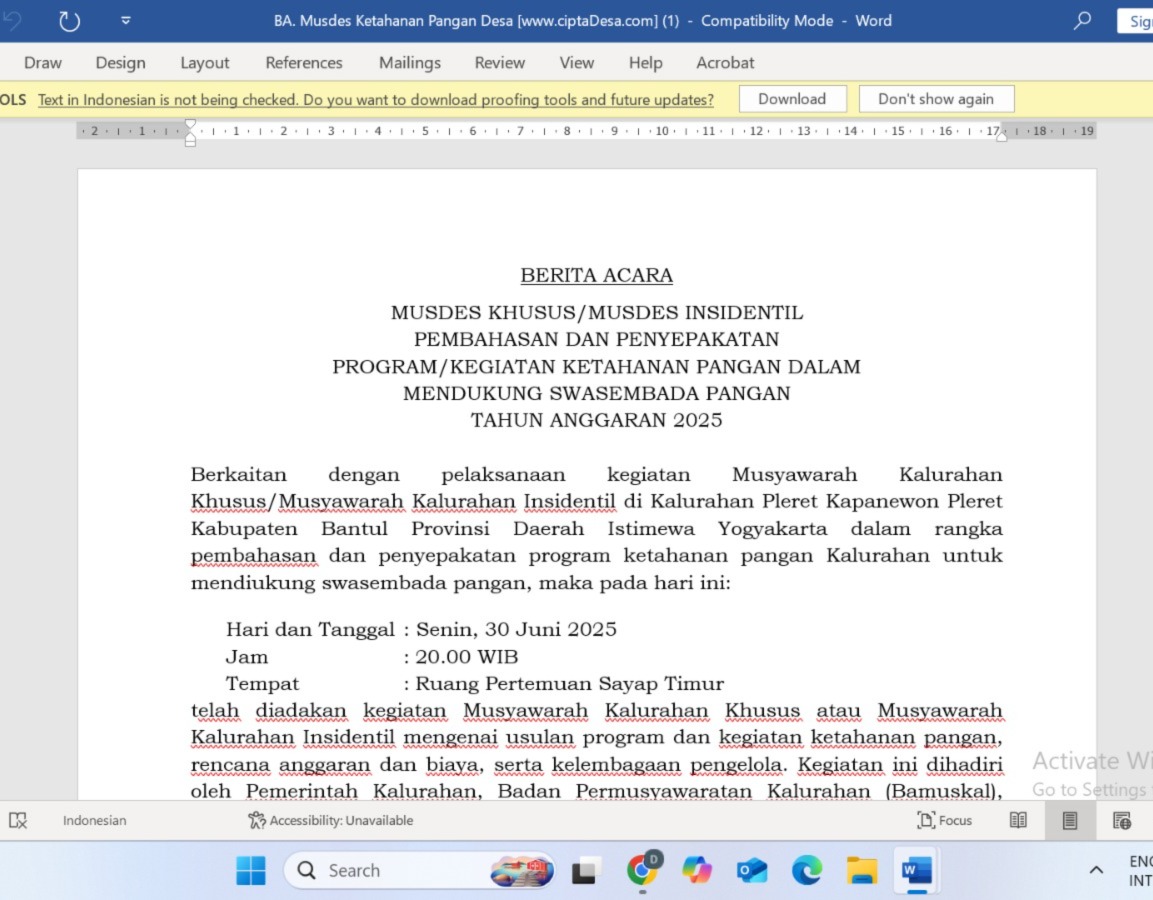Open Copilot from the taskbar
Viewport: 1153px width, 900px height.
tap(697, 871)
